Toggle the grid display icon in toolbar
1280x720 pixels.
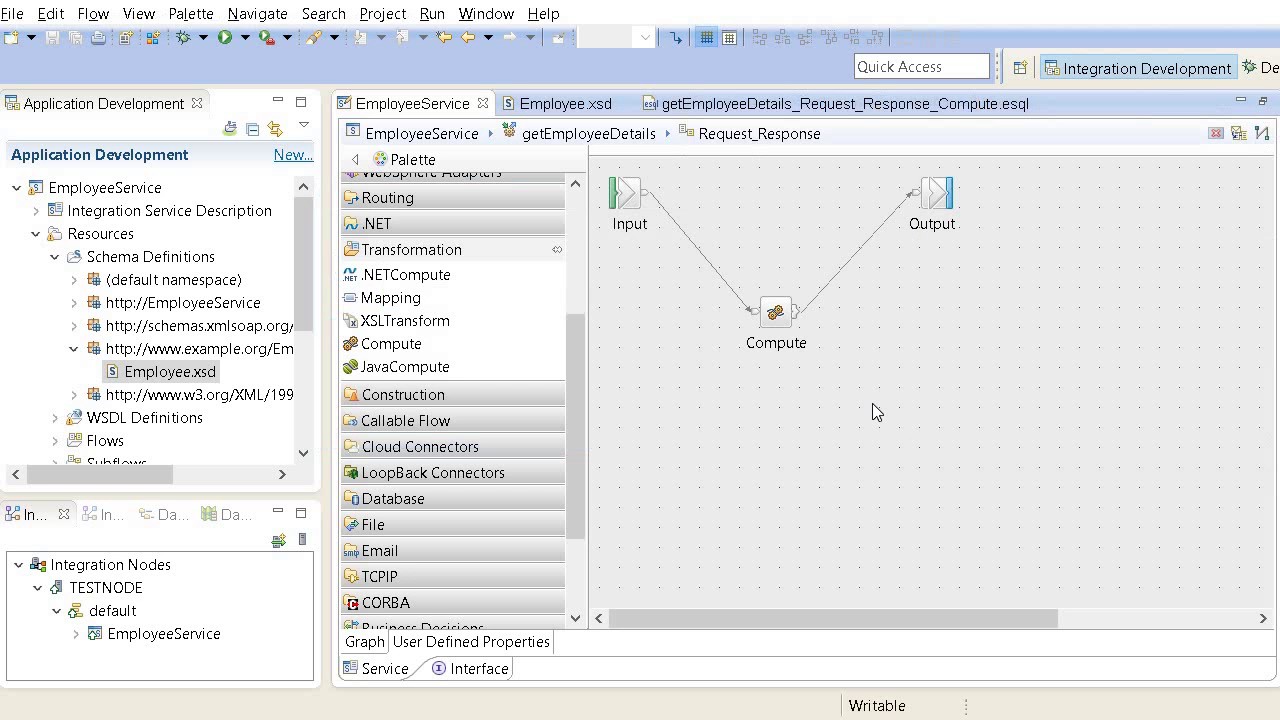(x=707, y=38)
